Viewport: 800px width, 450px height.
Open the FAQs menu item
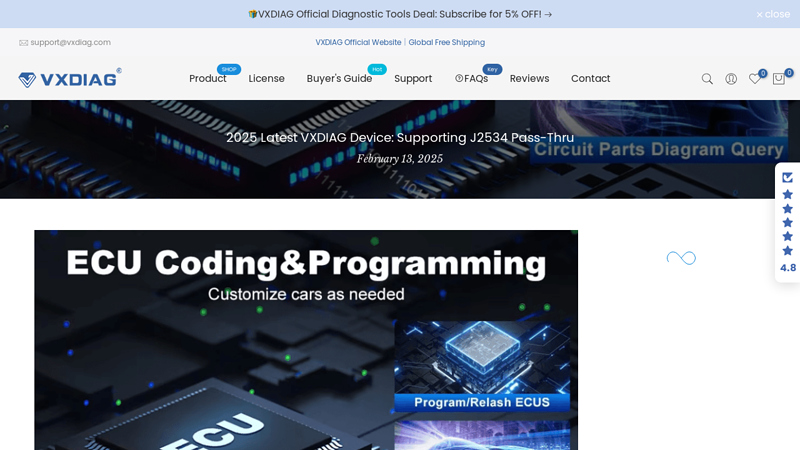coord(471,79)
